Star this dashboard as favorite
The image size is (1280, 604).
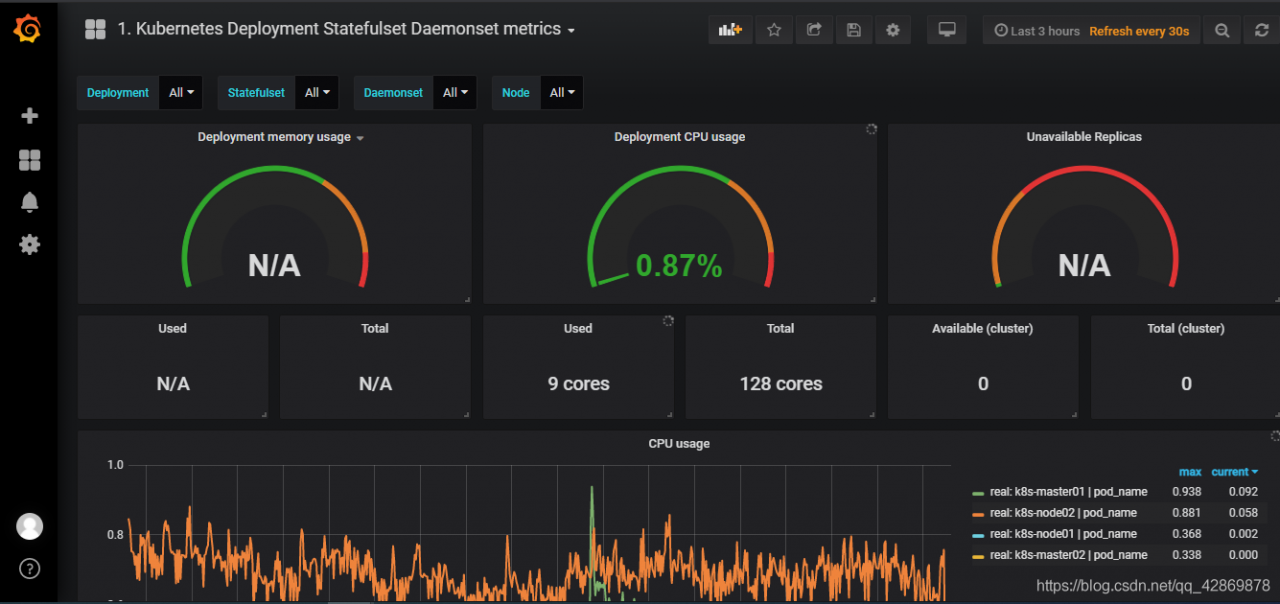click(x=774, y=30)
